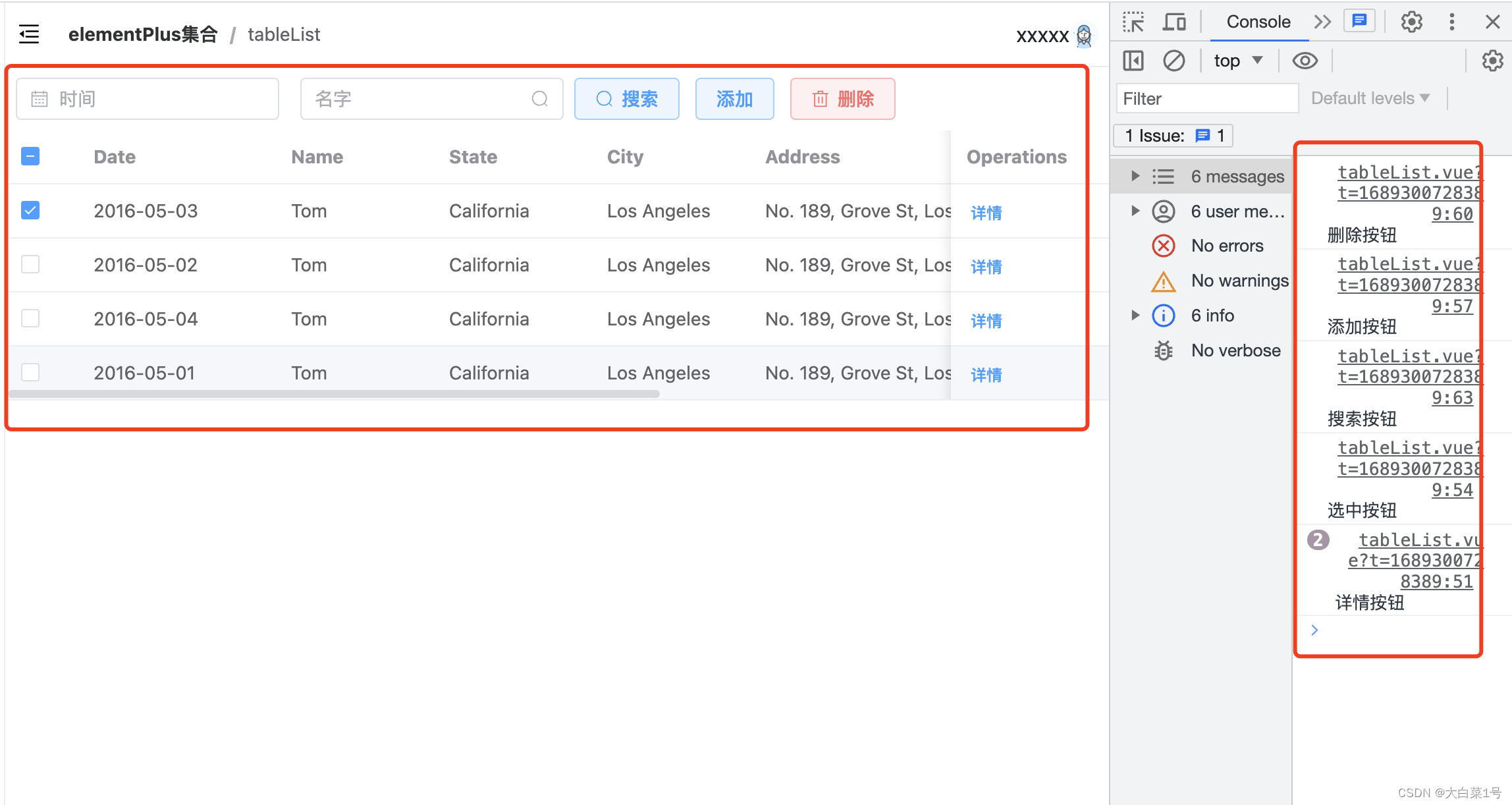Open DevTools settings gear in top bar

[x=1411, y=22]
